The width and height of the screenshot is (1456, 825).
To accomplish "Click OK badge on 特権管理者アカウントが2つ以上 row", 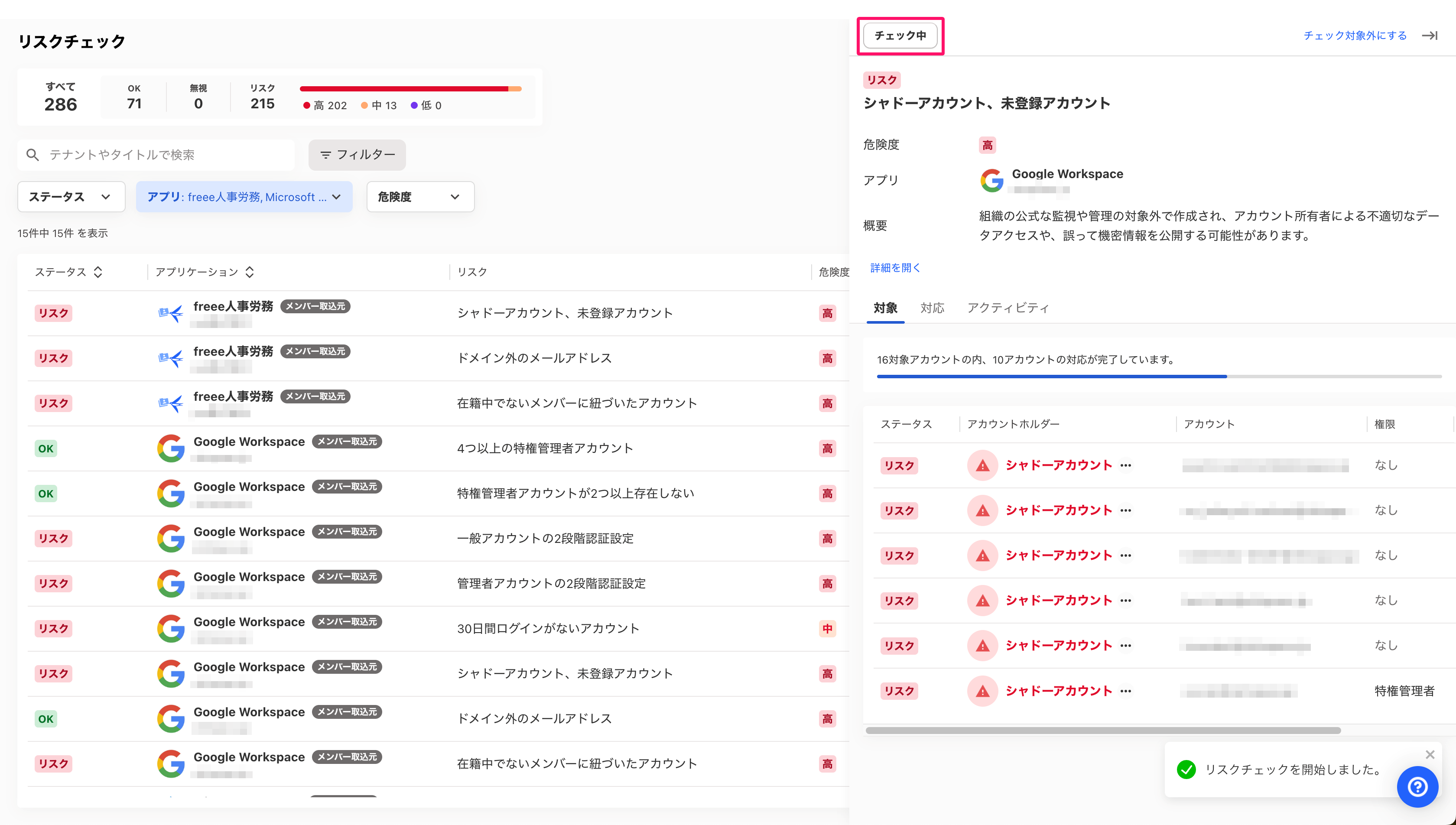I will point(46,494).
